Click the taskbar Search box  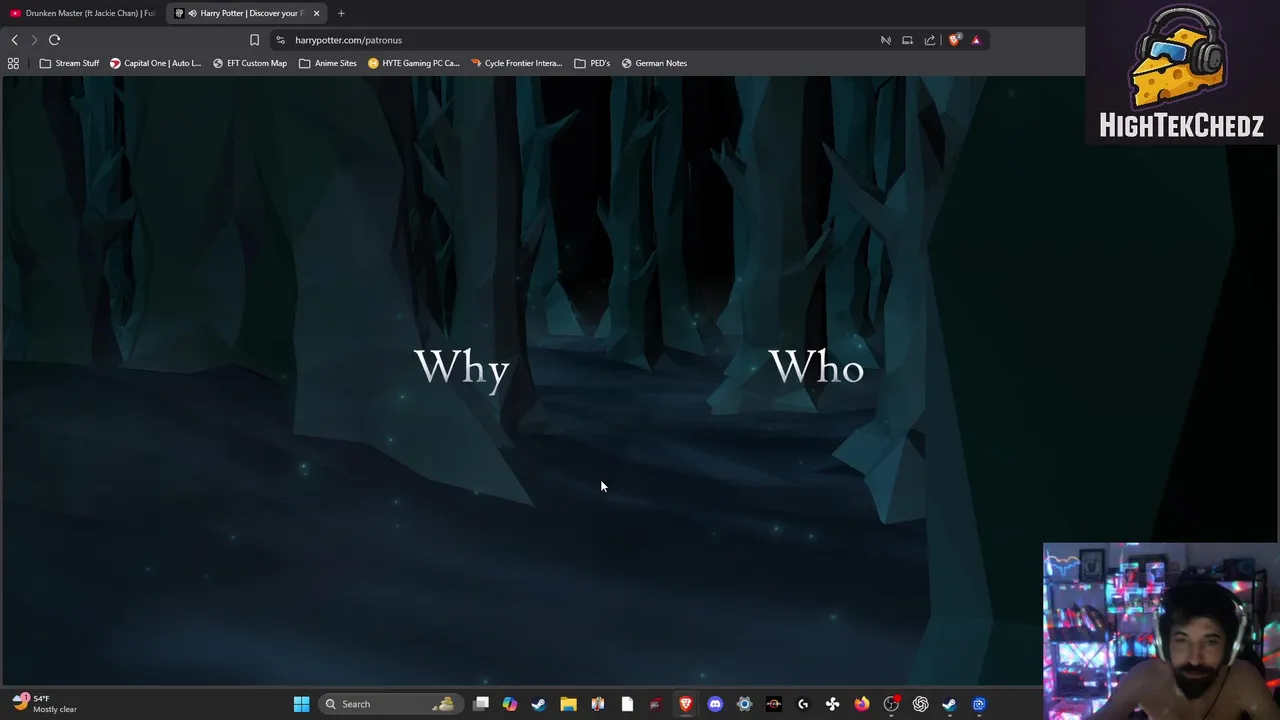tap(390, 704)
